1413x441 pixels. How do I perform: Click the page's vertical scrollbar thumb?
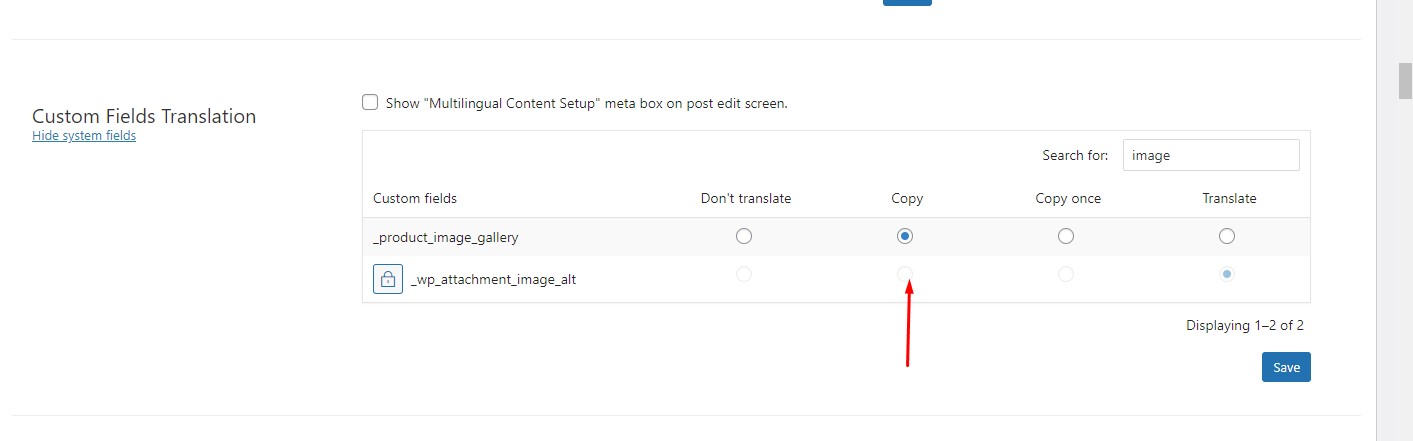pos(1405,80)
